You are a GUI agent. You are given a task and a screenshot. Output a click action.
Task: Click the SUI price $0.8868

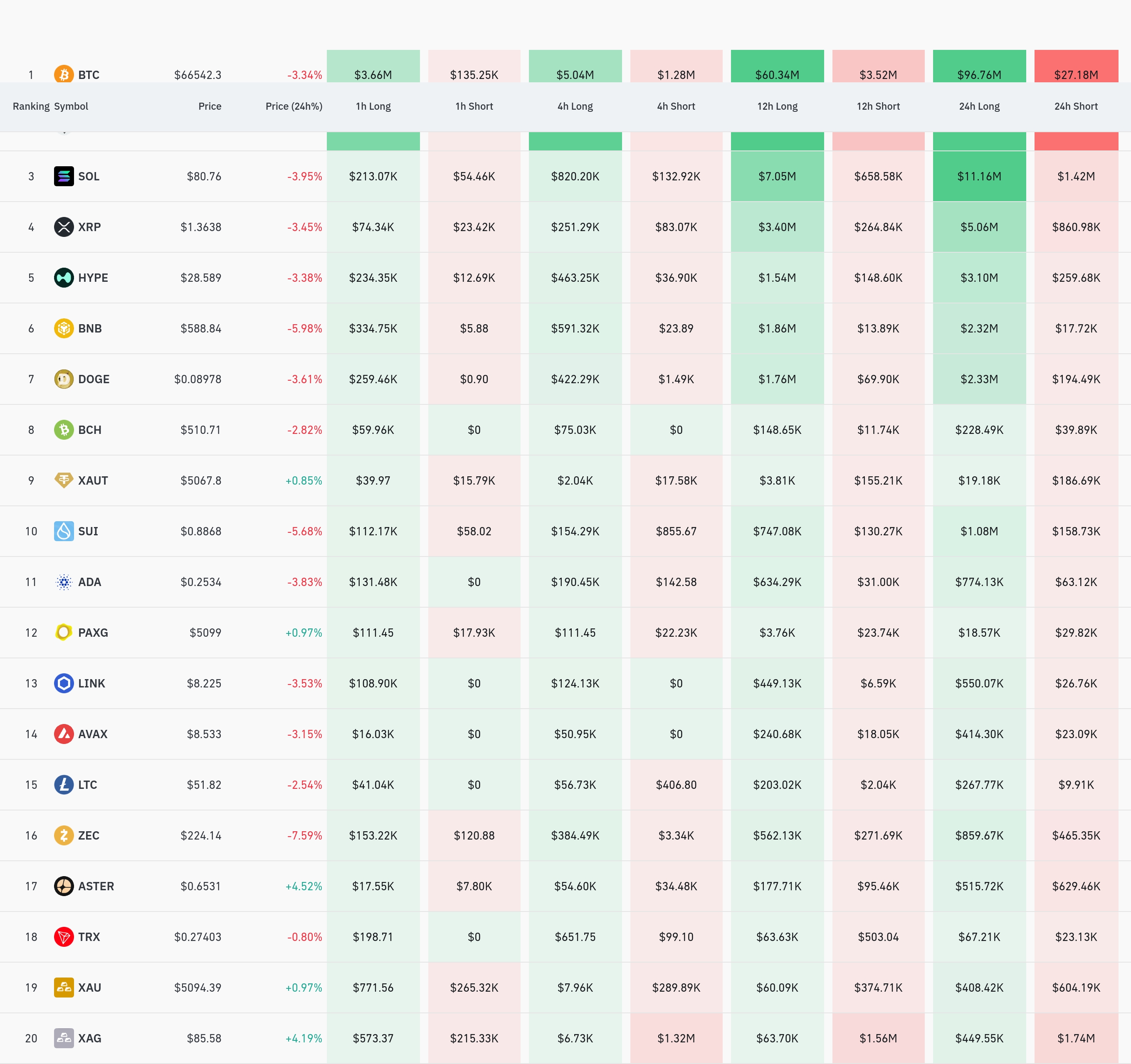[x=201, y=531]
